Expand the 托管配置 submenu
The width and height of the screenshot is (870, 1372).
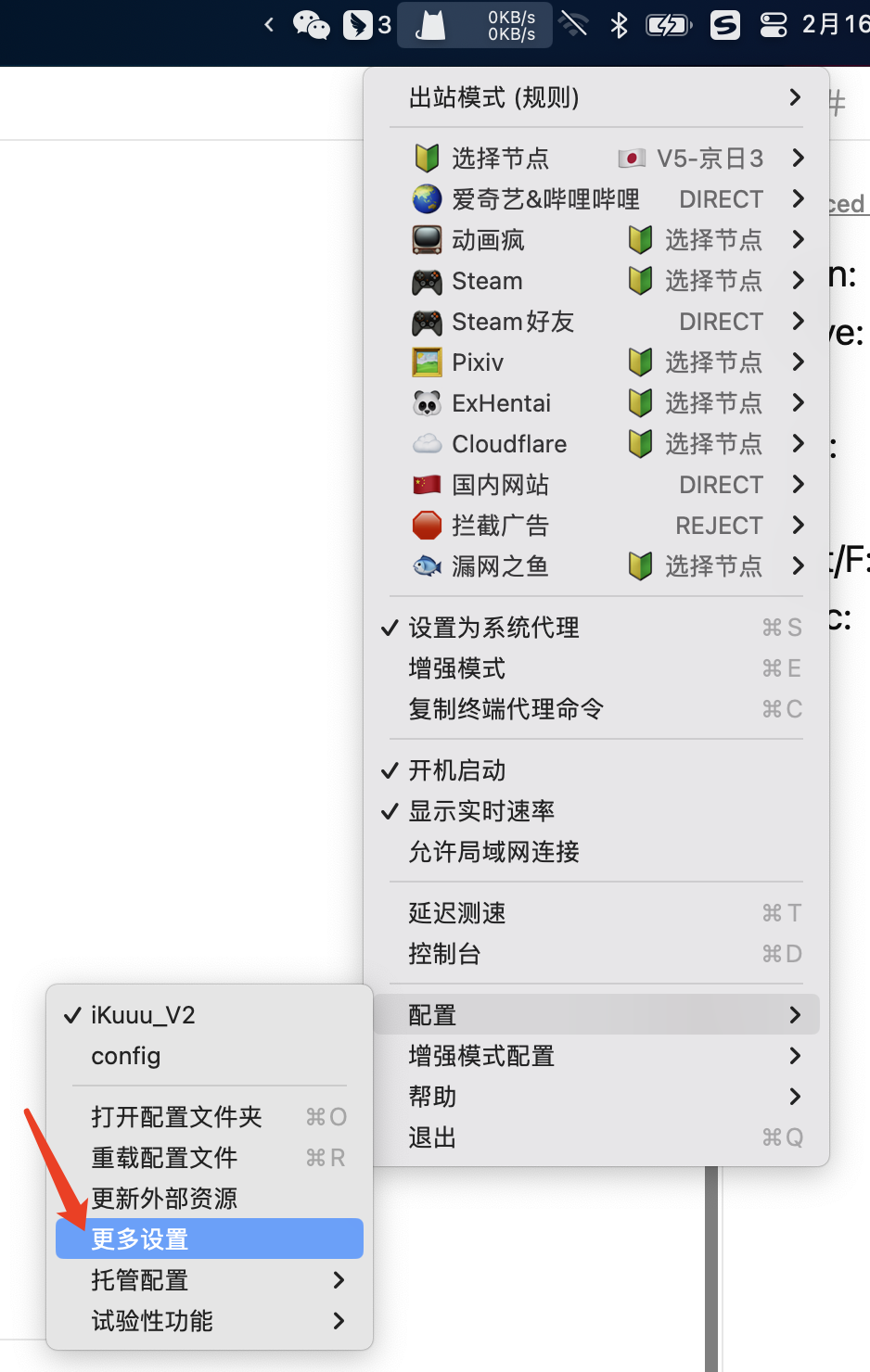[210, 1279]
